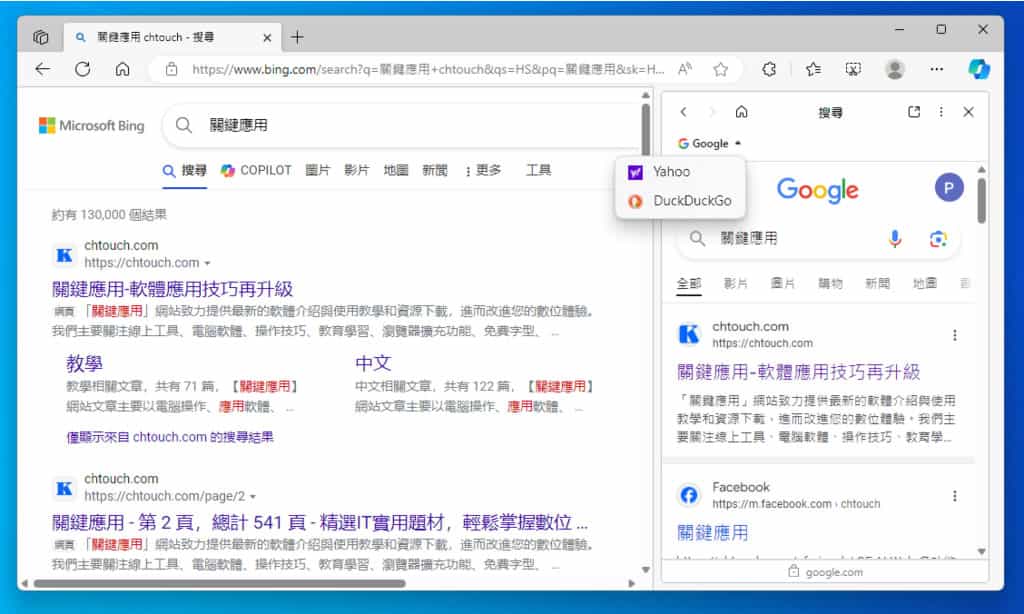This screenshot has width=1024, height=614.
Task: Switch to Google 圖片 tab
Action: 783,283
